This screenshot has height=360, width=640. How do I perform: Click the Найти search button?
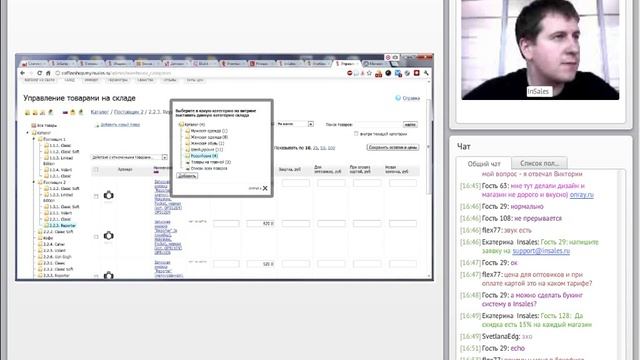[410, 124]
